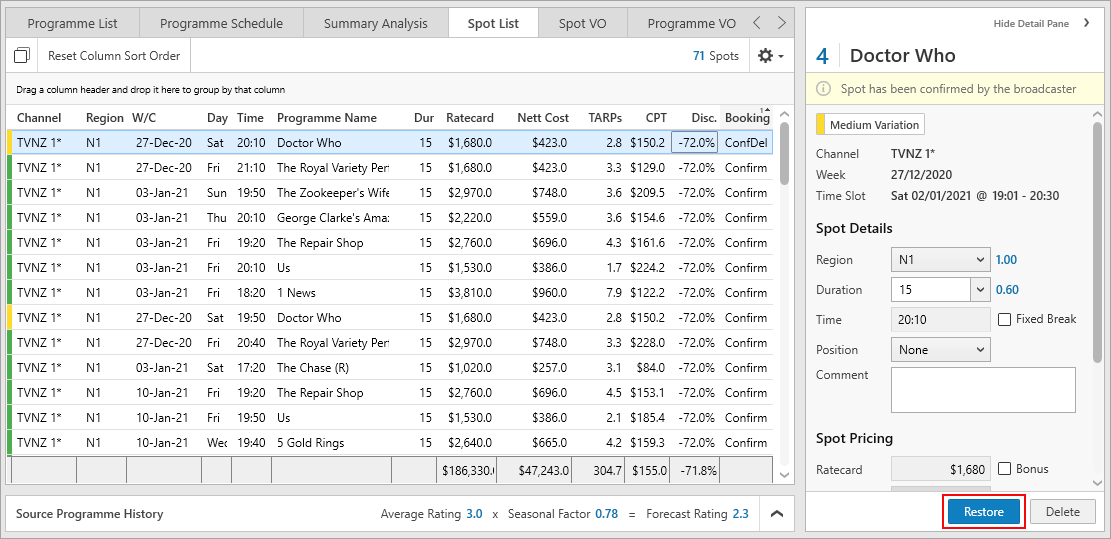The image size is (1111, 539).
Task: Click the Ratecard field showing $1,680
Action: pyautogui.click(x=940, y=469)
